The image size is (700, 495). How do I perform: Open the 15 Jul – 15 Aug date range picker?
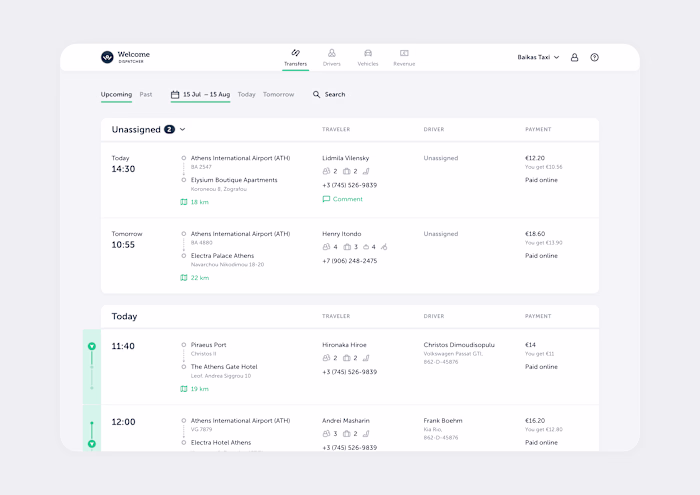(x=200, y=95)
